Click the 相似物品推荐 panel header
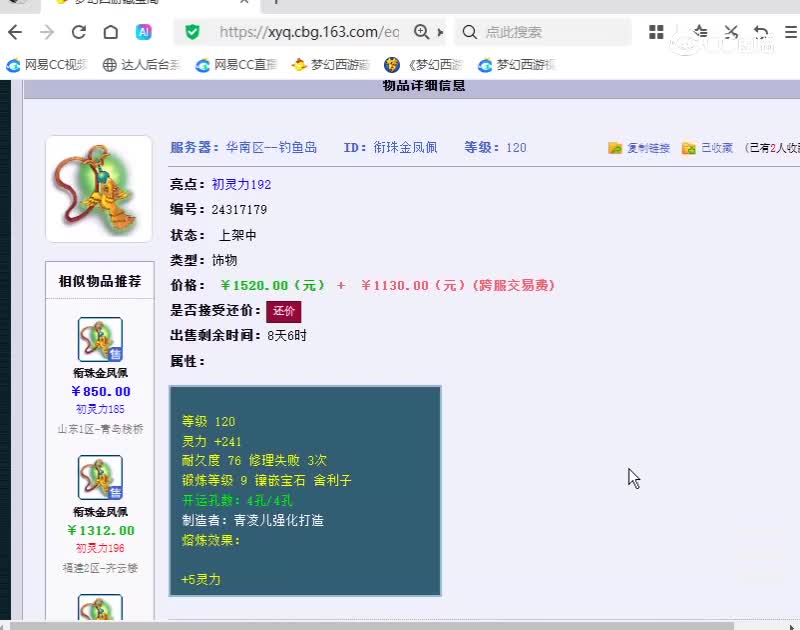800x630 pixels. point(99,281)
